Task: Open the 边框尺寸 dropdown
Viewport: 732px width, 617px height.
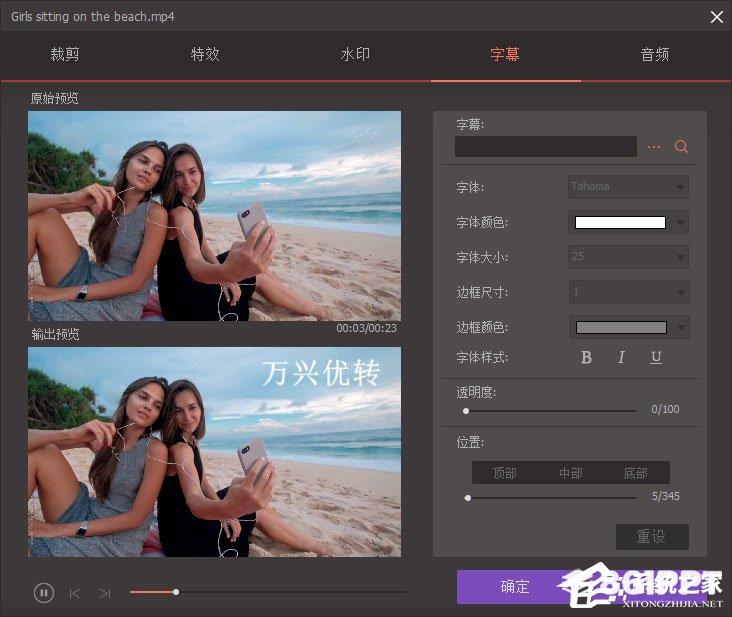Action: tap(629, 292)
